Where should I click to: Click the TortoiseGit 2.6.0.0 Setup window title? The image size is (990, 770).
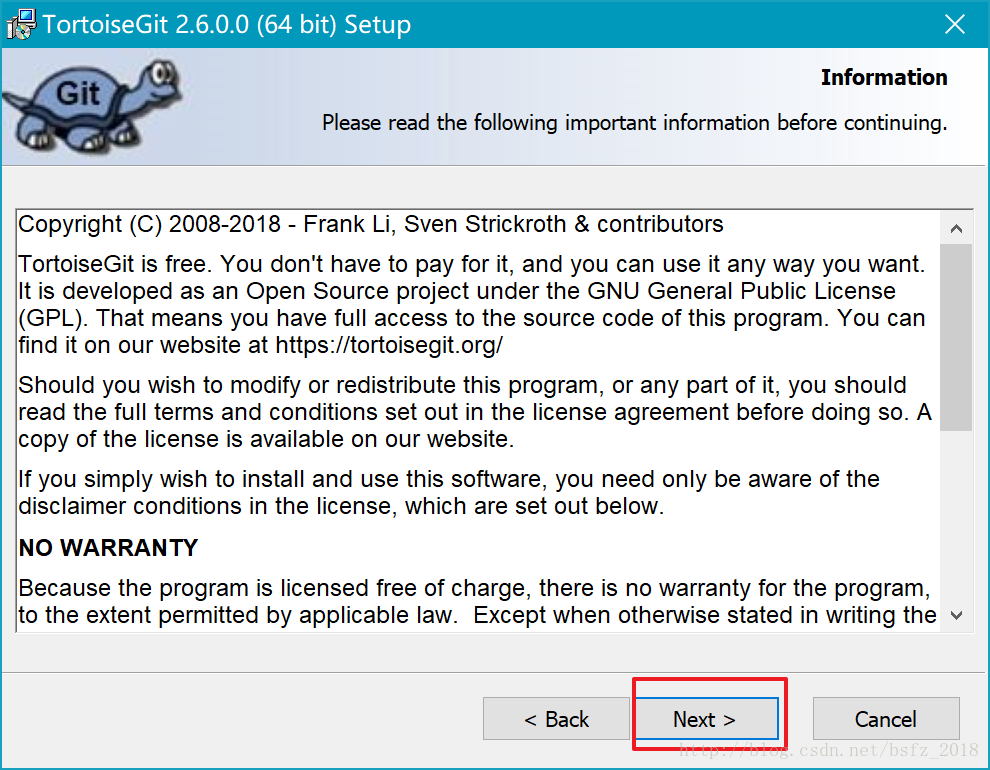pyautogui.click(x=227, y=25)
